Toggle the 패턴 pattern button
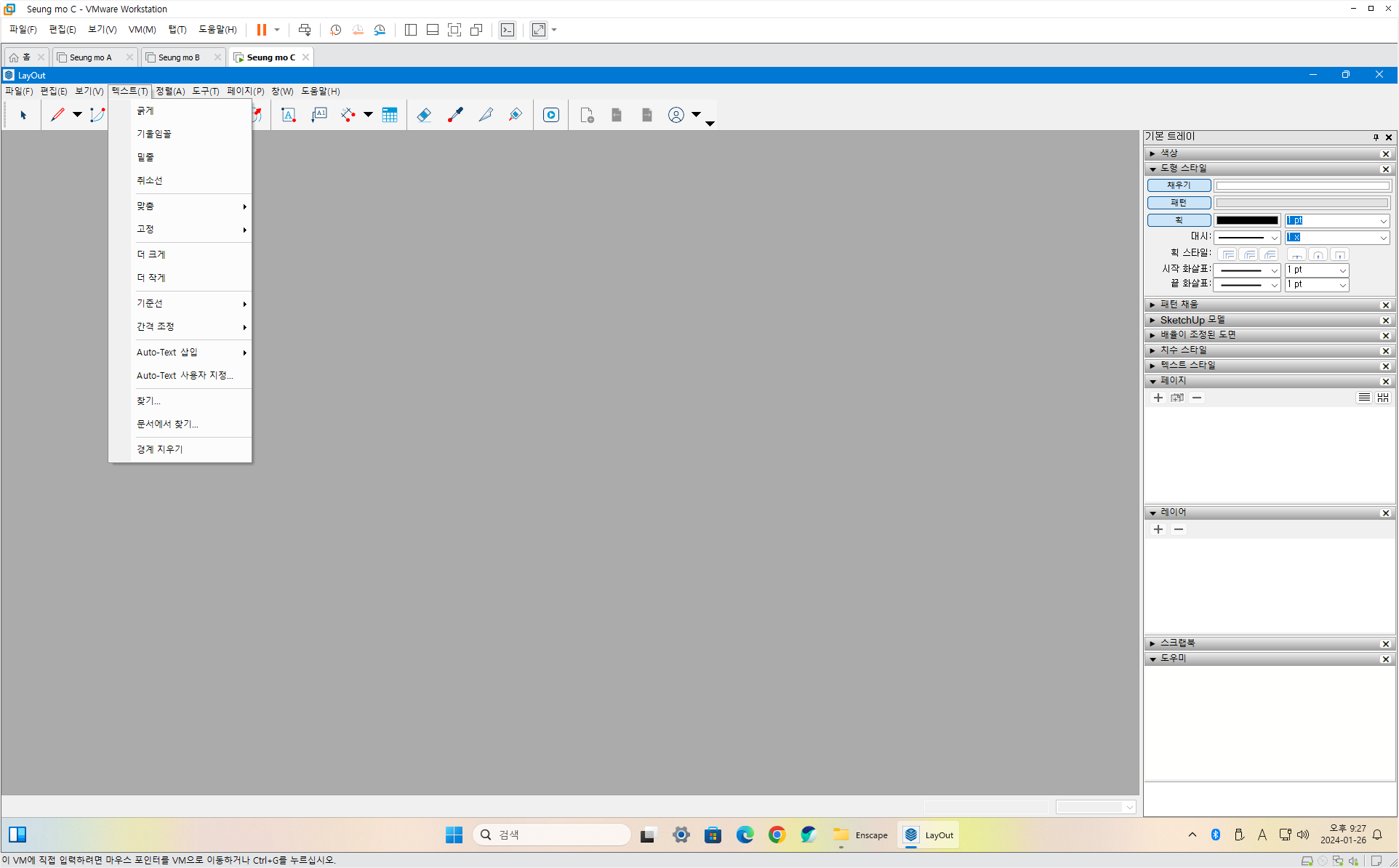This screenshot has width=1399, height=868. 1179,203
